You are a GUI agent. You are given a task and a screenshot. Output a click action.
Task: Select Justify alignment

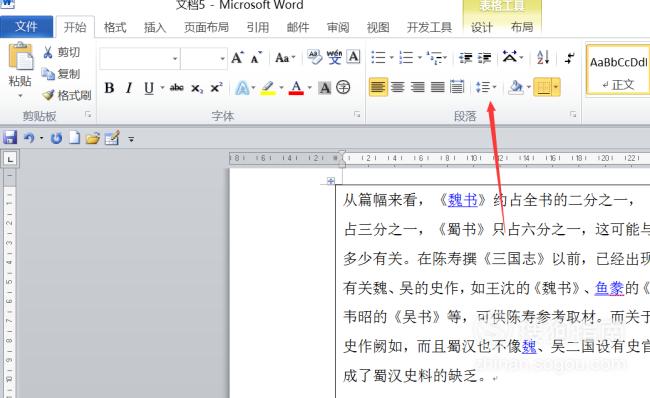437,87
